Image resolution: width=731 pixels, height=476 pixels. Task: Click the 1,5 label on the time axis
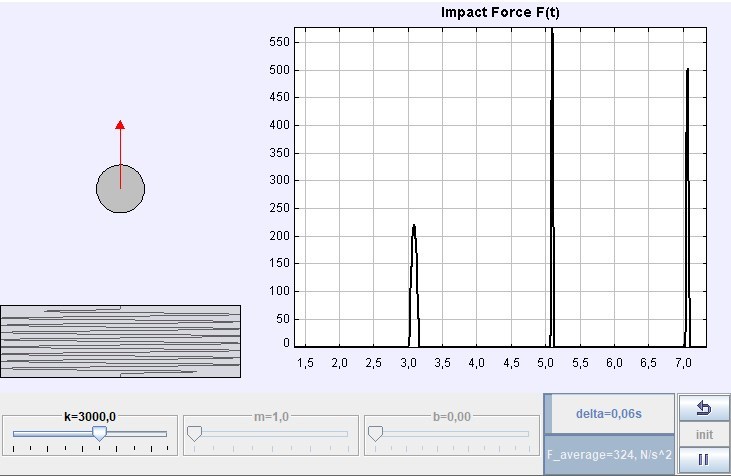pos(305,361)
